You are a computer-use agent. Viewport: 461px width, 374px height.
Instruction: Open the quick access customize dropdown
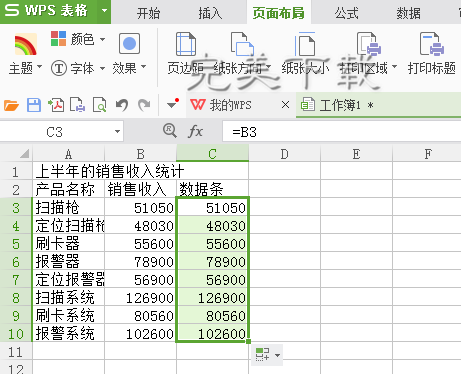(173, 104)
